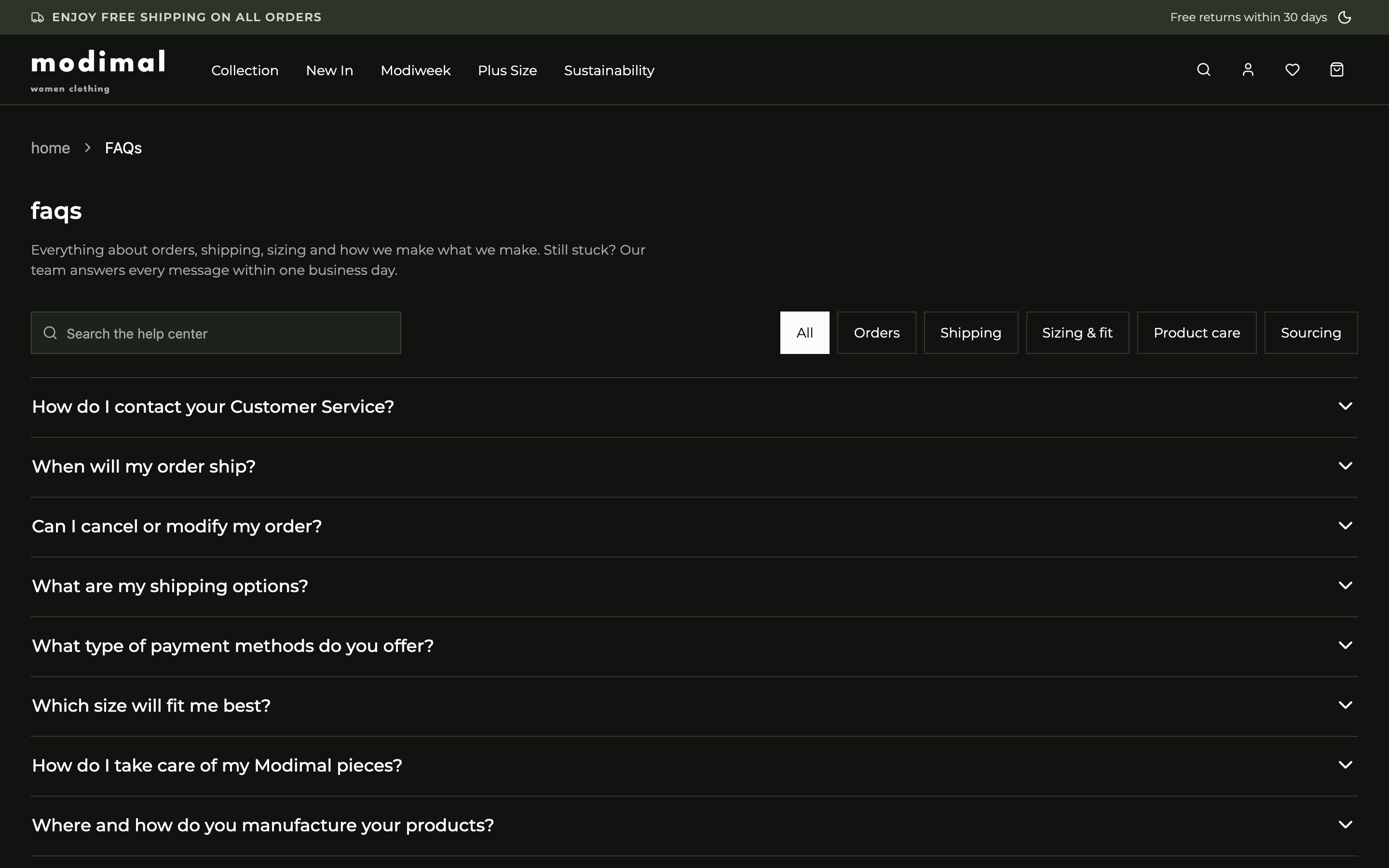1389x868 pixels.
Task: Filter FAQs by Orders
Action: coord(876,333)
